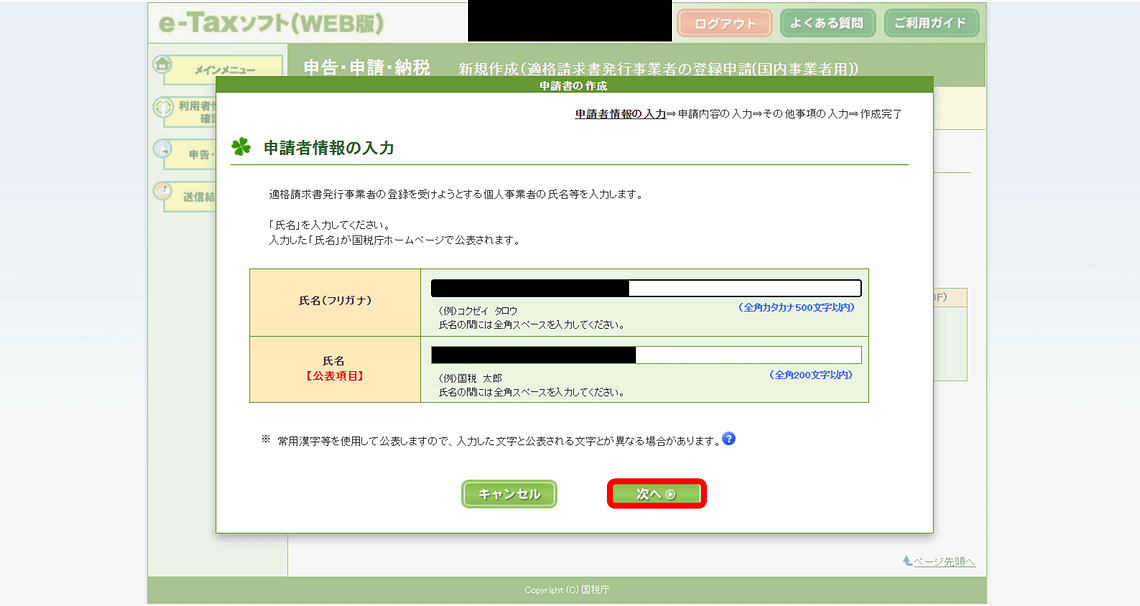Open the ご利用ガイド page
1140x606 pixels.
930,23
